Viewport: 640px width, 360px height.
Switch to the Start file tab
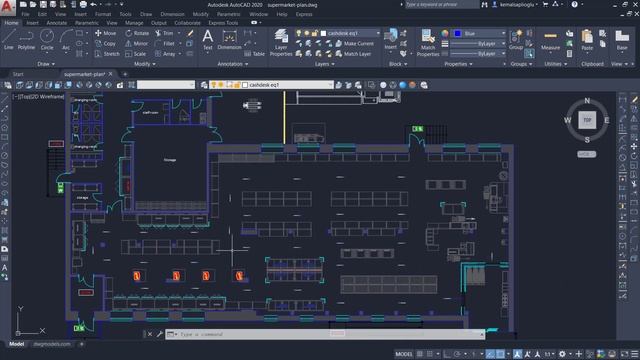[x=18, y=74]
